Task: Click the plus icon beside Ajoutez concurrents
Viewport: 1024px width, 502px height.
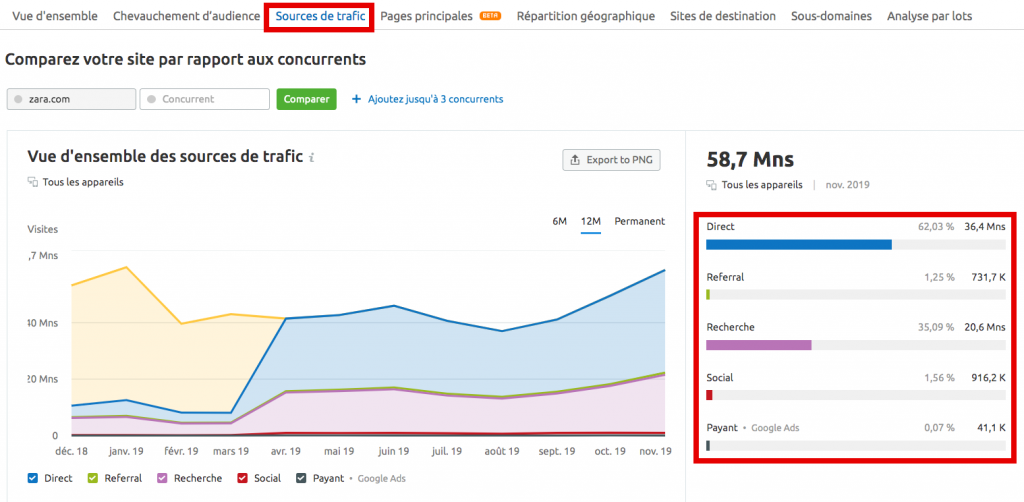Action: (356, 99)
